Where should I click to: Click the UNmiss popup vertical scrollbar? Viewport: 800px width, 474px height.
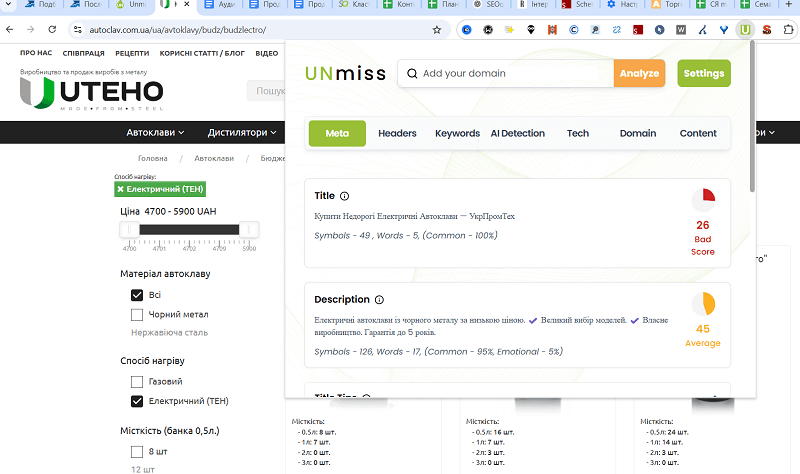752,116
